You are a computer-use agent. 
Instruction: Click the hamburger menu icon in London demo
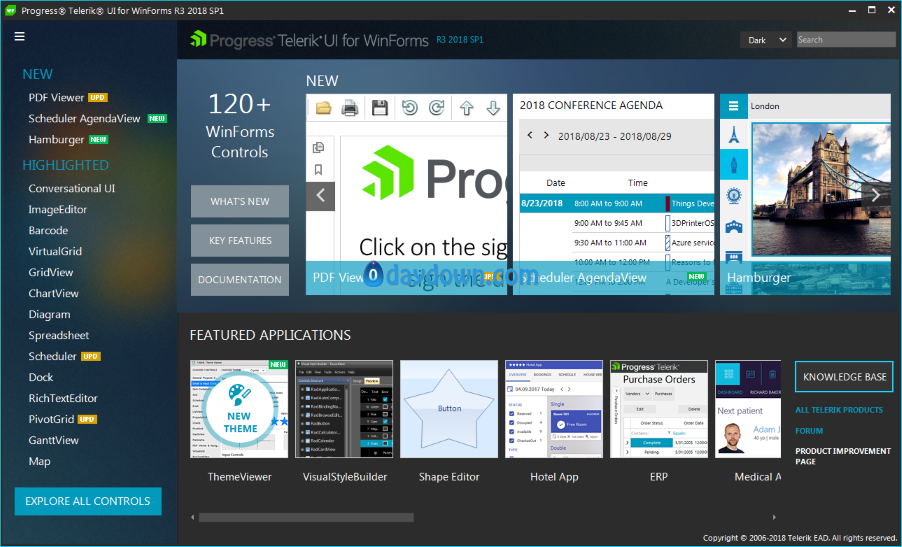pyautogui.click(x=733, y=106)
